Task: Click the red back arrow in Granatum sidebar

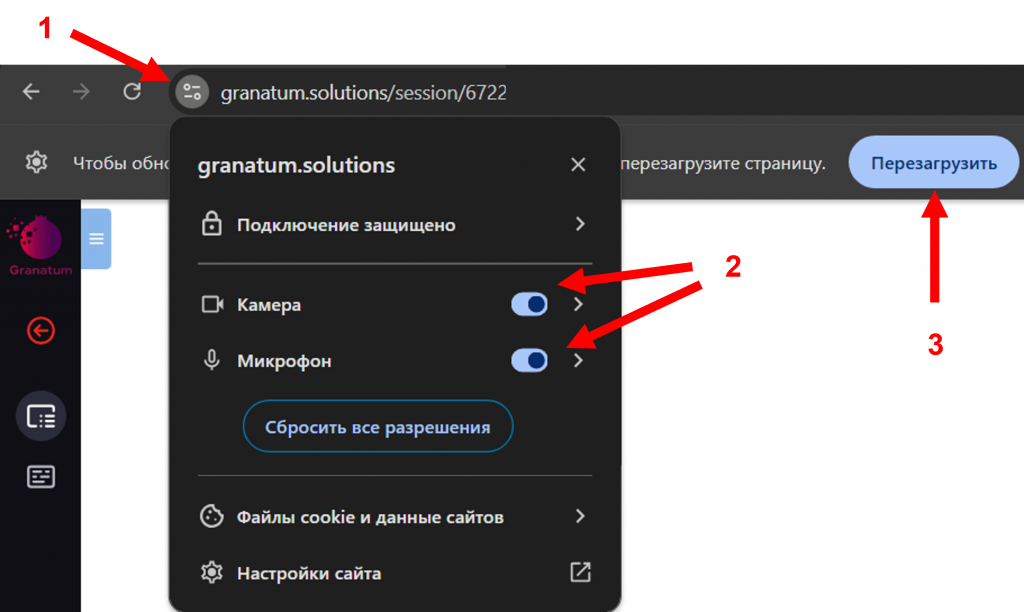Action: pyautogui.click(x=40, y=330)
